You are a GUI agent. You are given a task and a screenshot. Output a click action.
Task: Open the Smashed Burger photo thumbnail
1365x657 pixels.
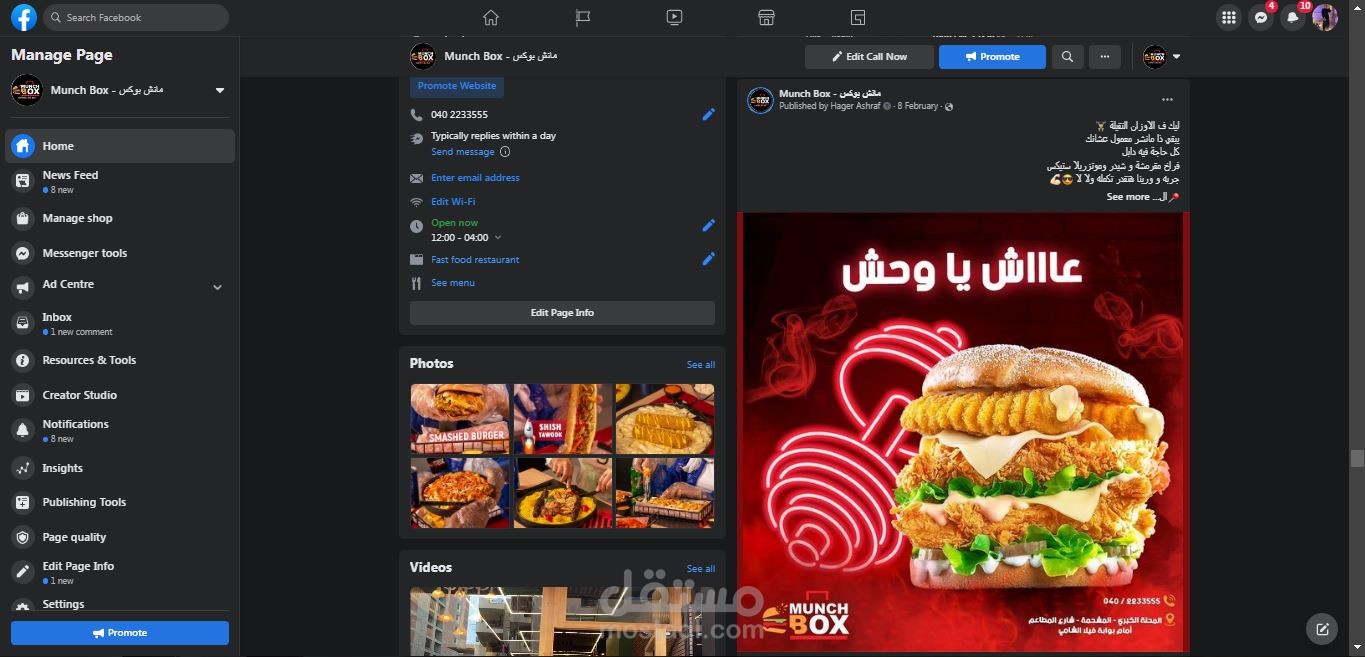pos(460,419)
